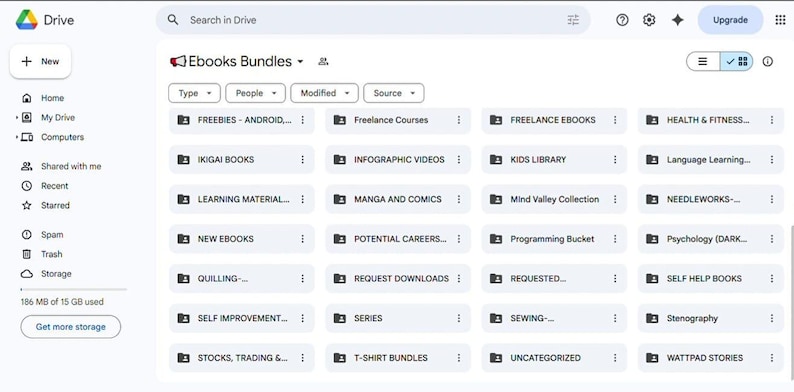Image resolution: width=794 pixels, height=392 pixels.
Task: Open more actions for Stenography folder
Action: [772, 318]
